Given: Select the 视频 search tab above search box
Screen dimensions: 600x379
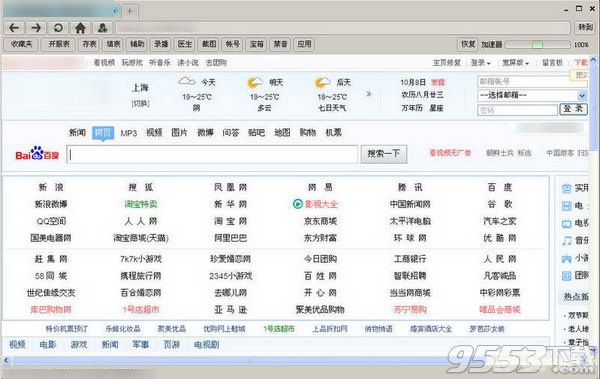Looking at the screenshot, I should (154, 132).
